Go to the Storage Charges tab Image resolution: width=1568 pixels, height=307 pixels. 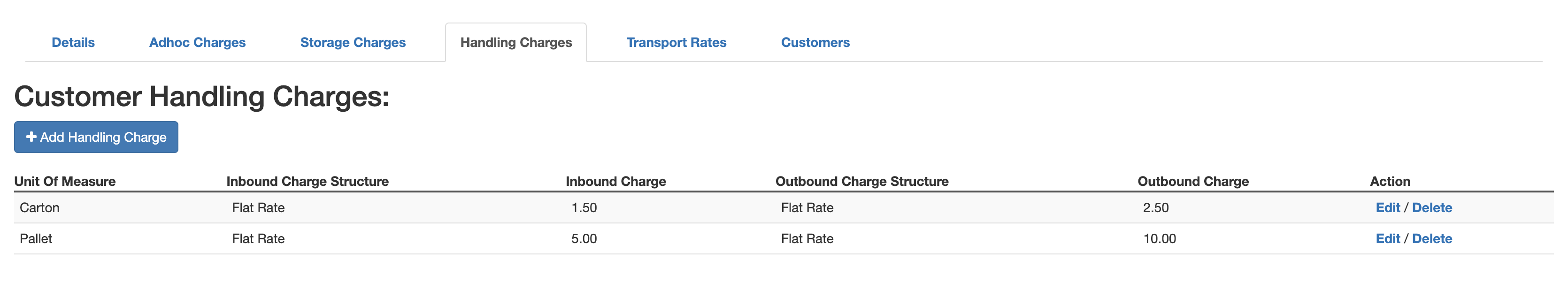click(353, 42)
